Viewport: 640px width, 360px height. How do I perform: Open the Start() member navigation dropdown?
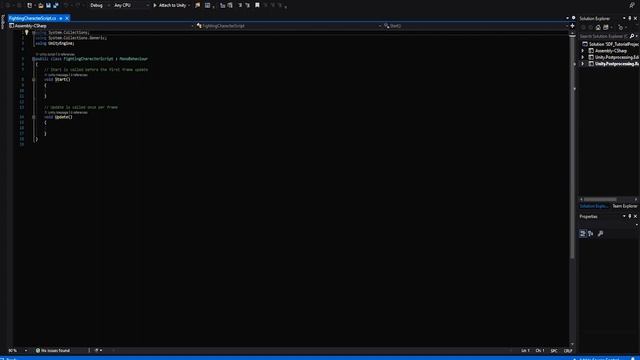tap(476, 26)
